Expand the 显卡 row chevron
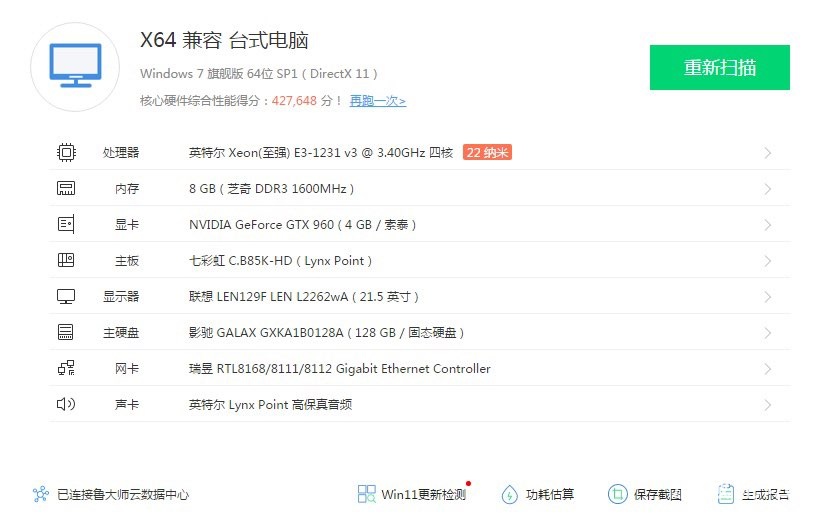 coord(768,225)
